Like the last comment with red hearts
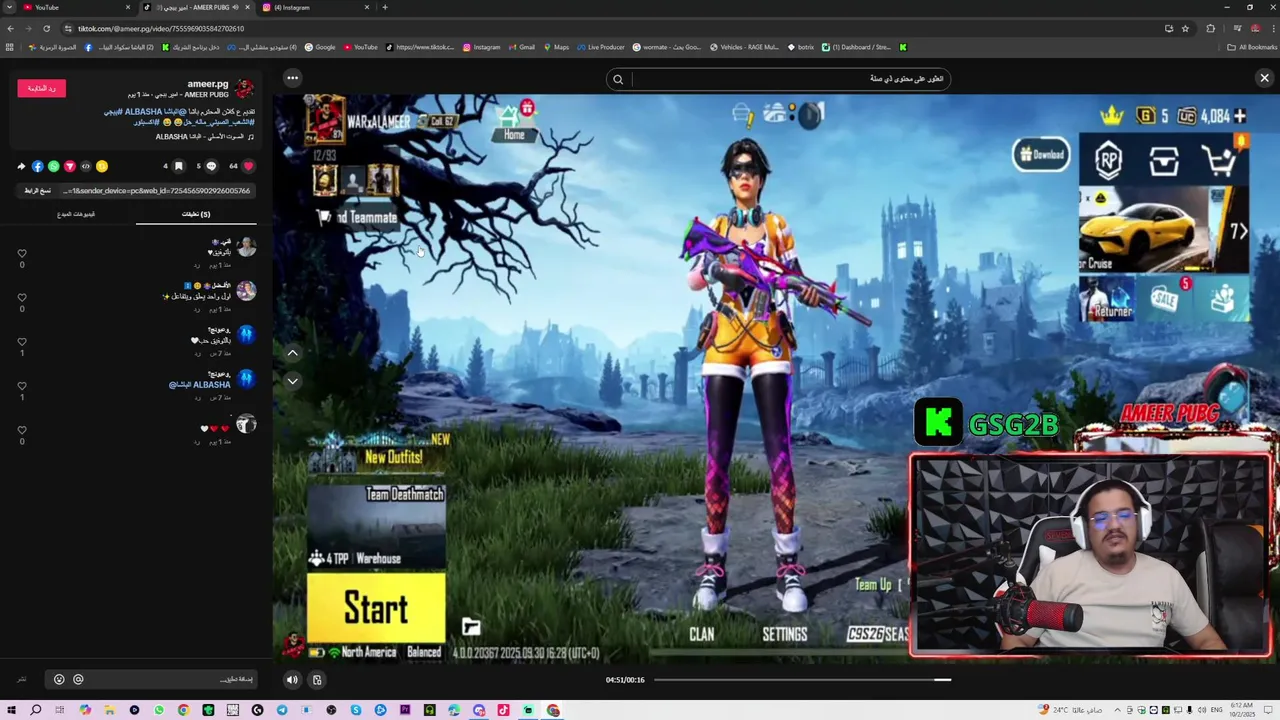Screen dimensions: 1280x720 point(22,430)
